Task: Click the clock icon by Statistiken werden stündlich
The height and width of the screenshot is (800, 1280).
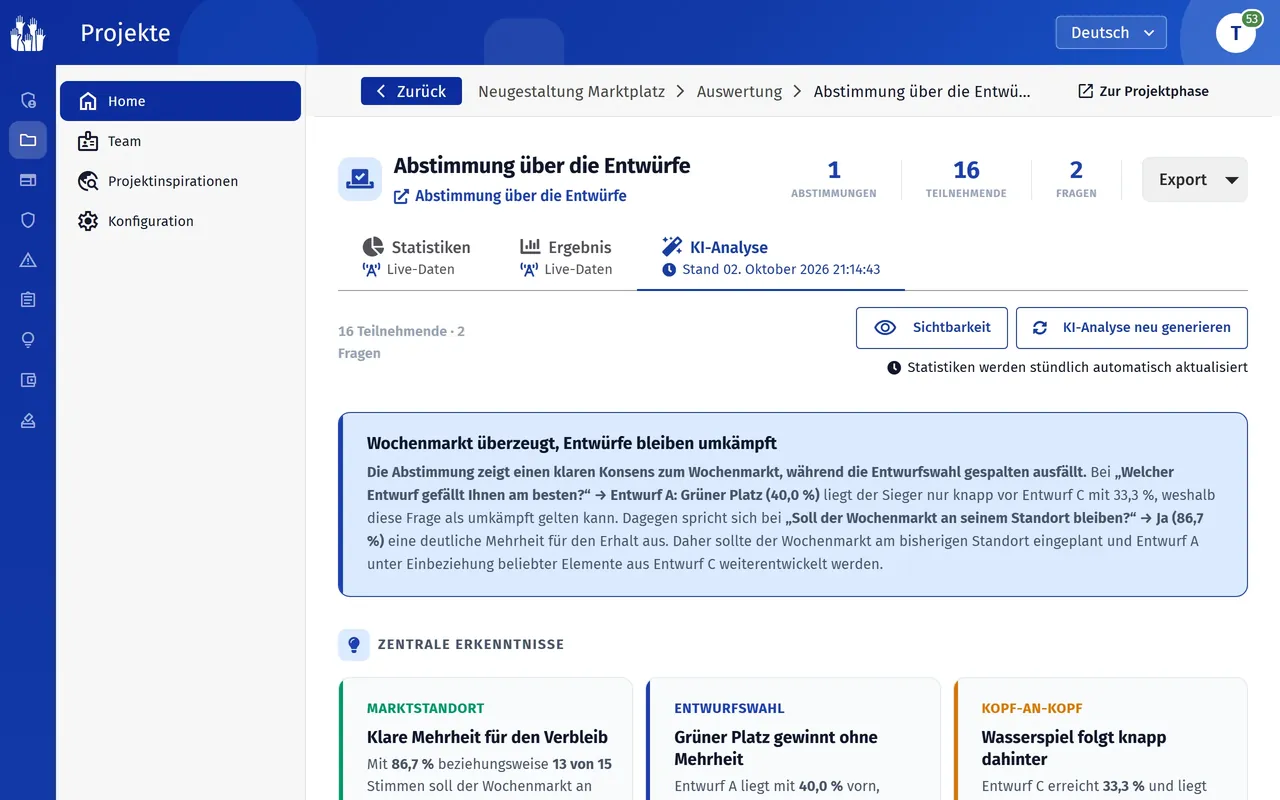Action: 894,367
